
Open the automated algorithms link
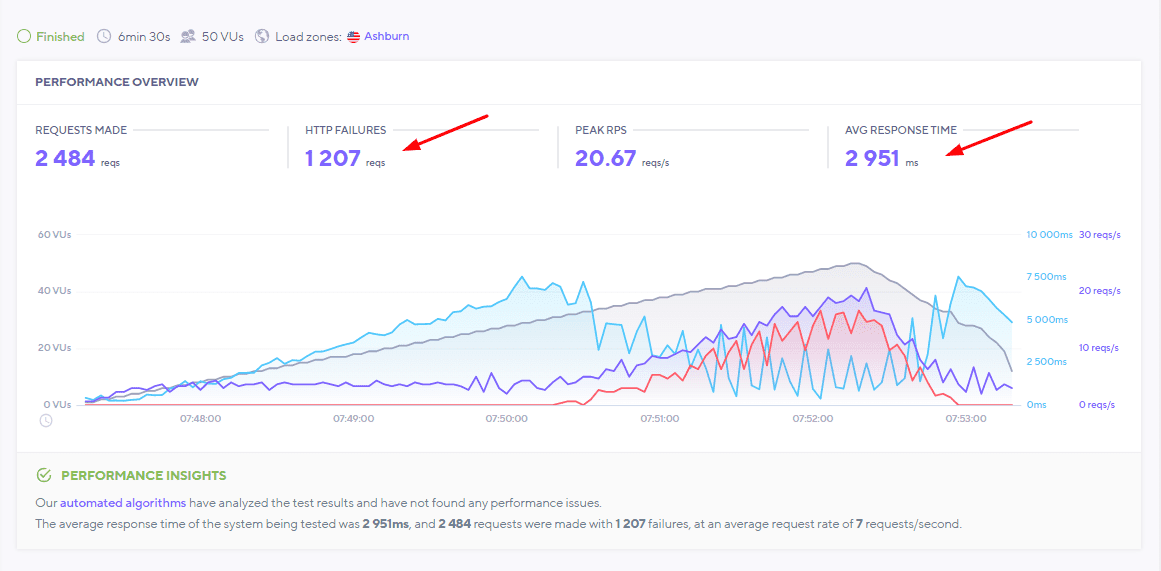(x=122, y=503)
